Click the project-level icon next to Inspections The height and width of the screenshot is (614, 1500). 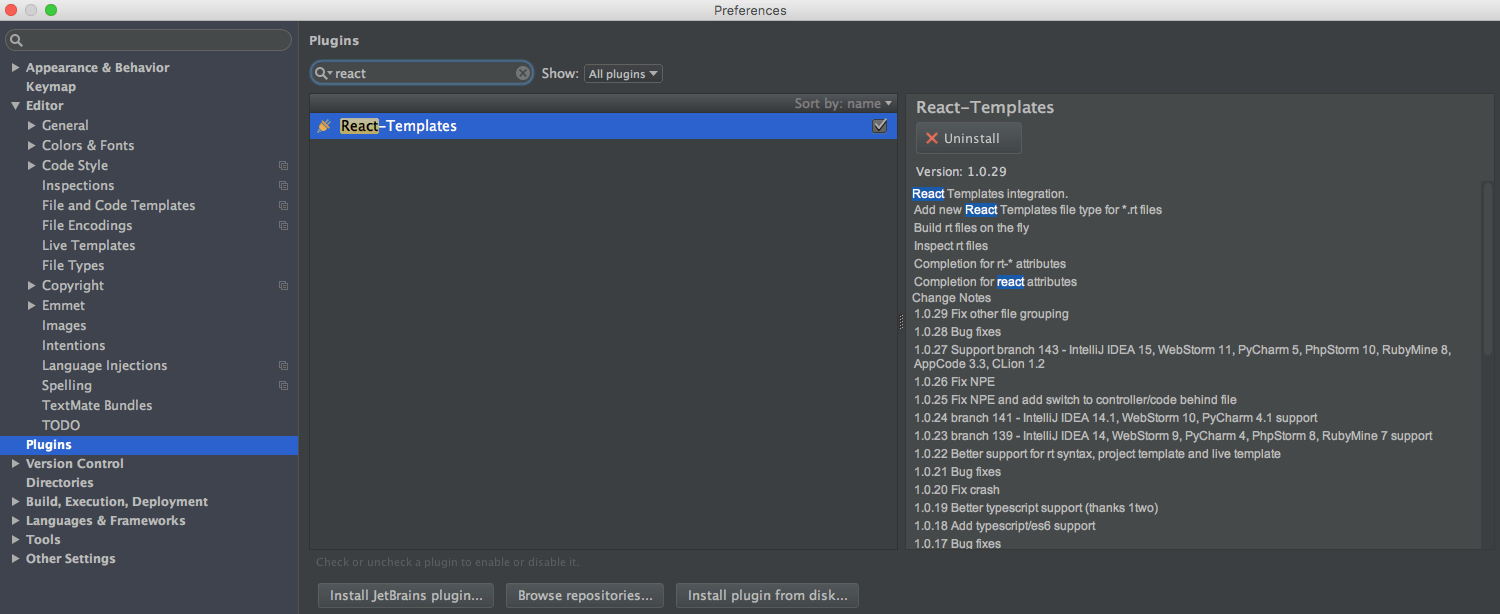pyautogui.click(x=284, y=186)
